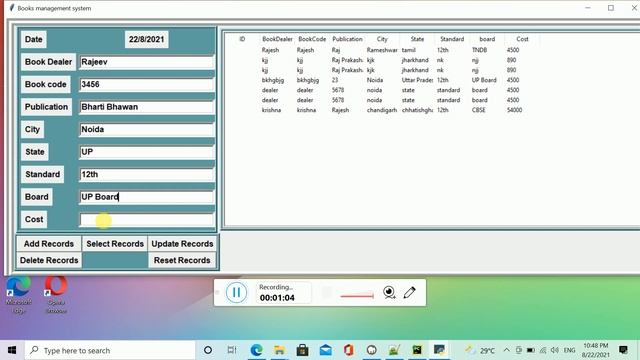Image resolution: width=640 pixels, height=360 pixels.
Task: Open the clock showing 10:48 PM
Action: pyautogui.click(x=596, y=350)
